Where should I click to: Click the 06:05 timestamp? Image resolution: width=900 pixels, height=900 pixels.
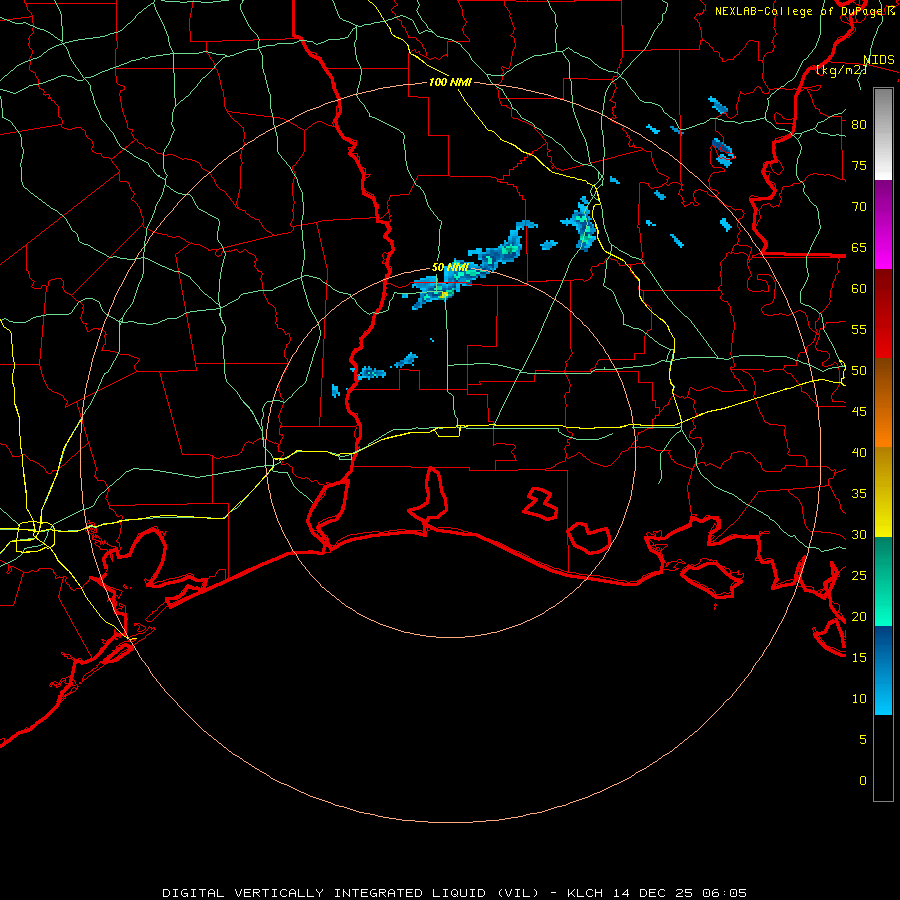[726, 893]
